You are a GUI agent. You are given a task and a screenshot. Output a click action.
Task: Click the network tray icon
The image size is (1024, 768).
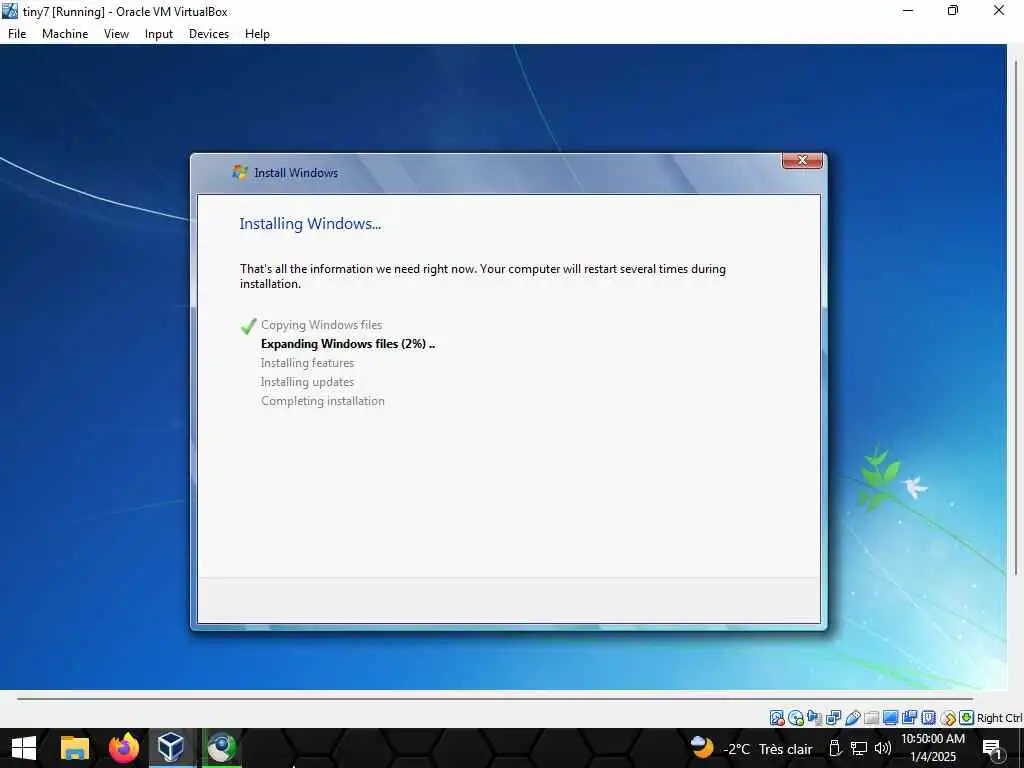(859, 748)
